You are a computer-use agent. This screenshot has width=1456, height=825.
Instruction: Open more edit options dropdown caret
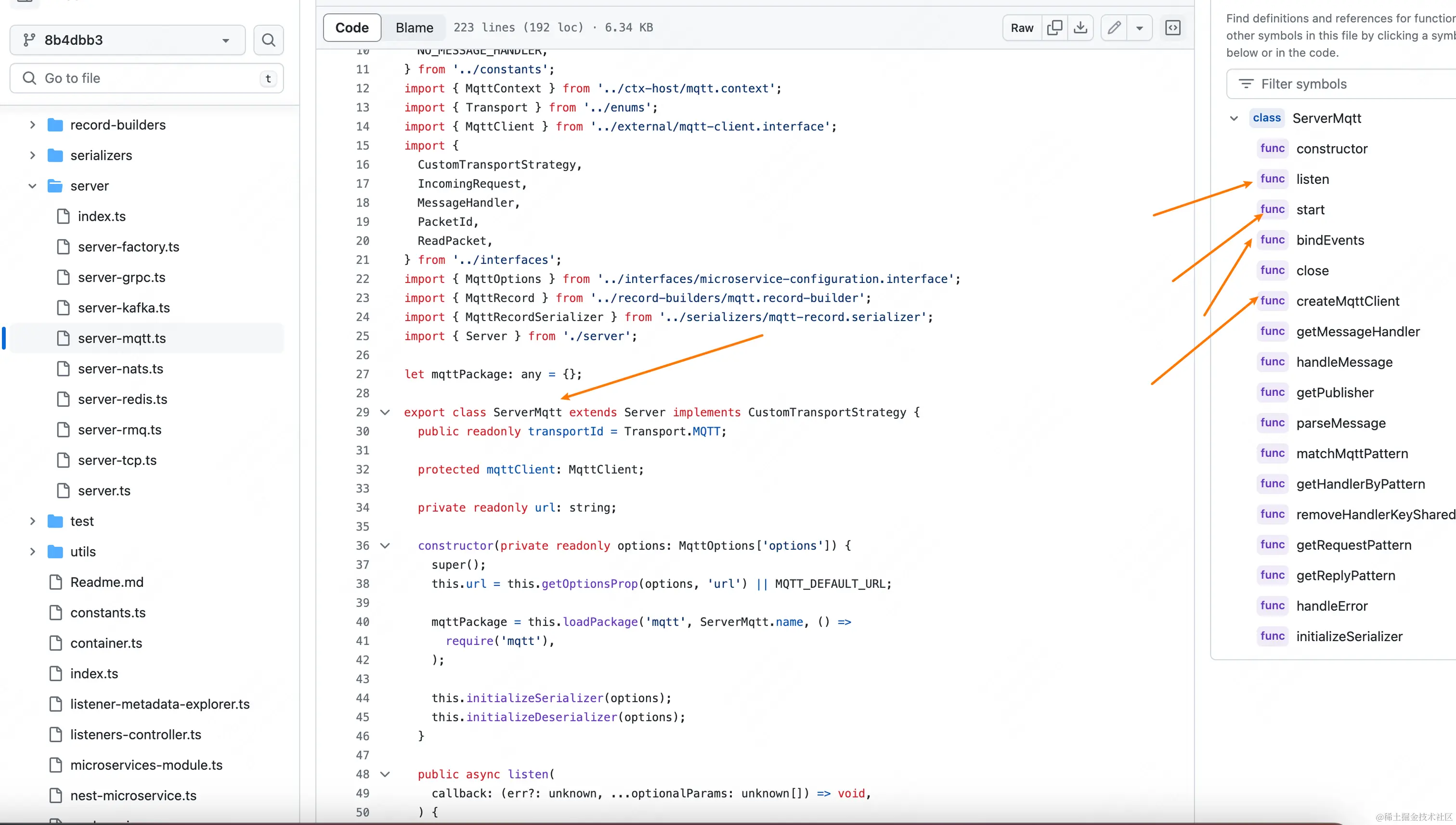[1140, 28]
